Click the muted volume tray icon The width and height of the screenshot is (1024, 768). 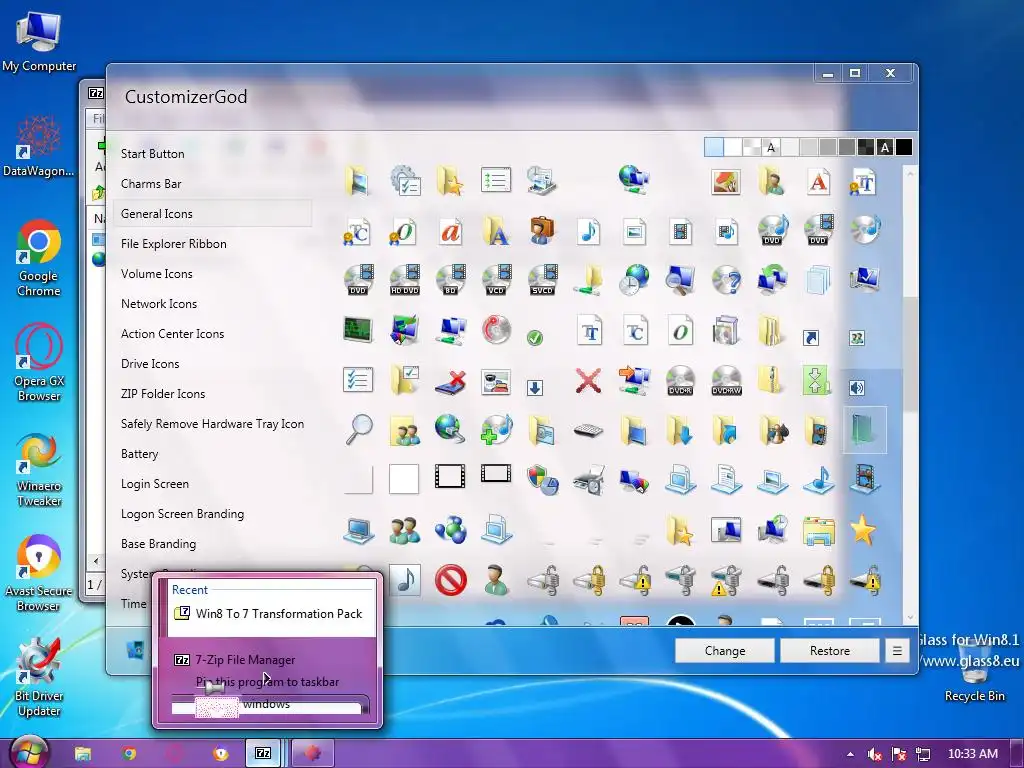(x=874, y=755)
